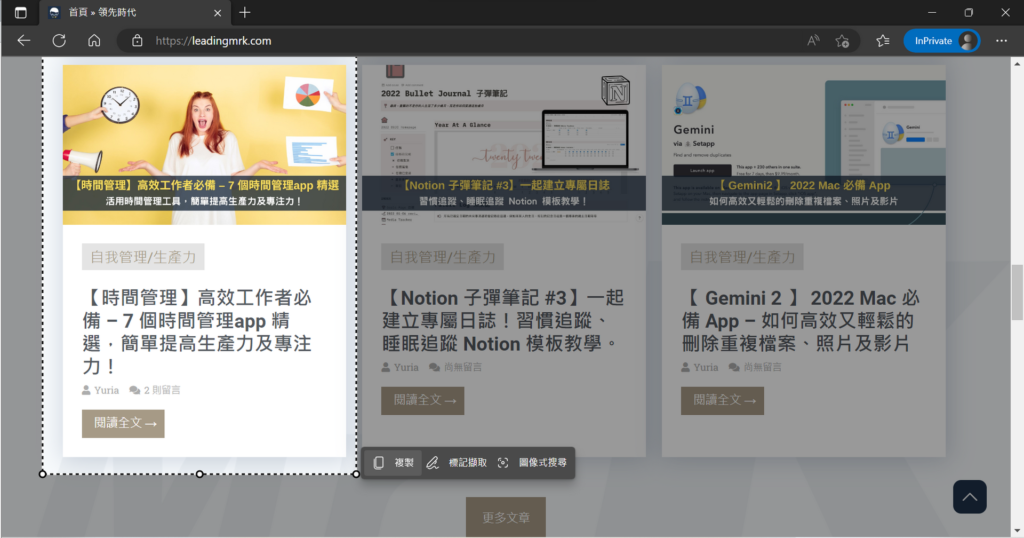Click author Yuria on Gemini card
Viewport: 1024px width, 538px height.
[706, 367]
